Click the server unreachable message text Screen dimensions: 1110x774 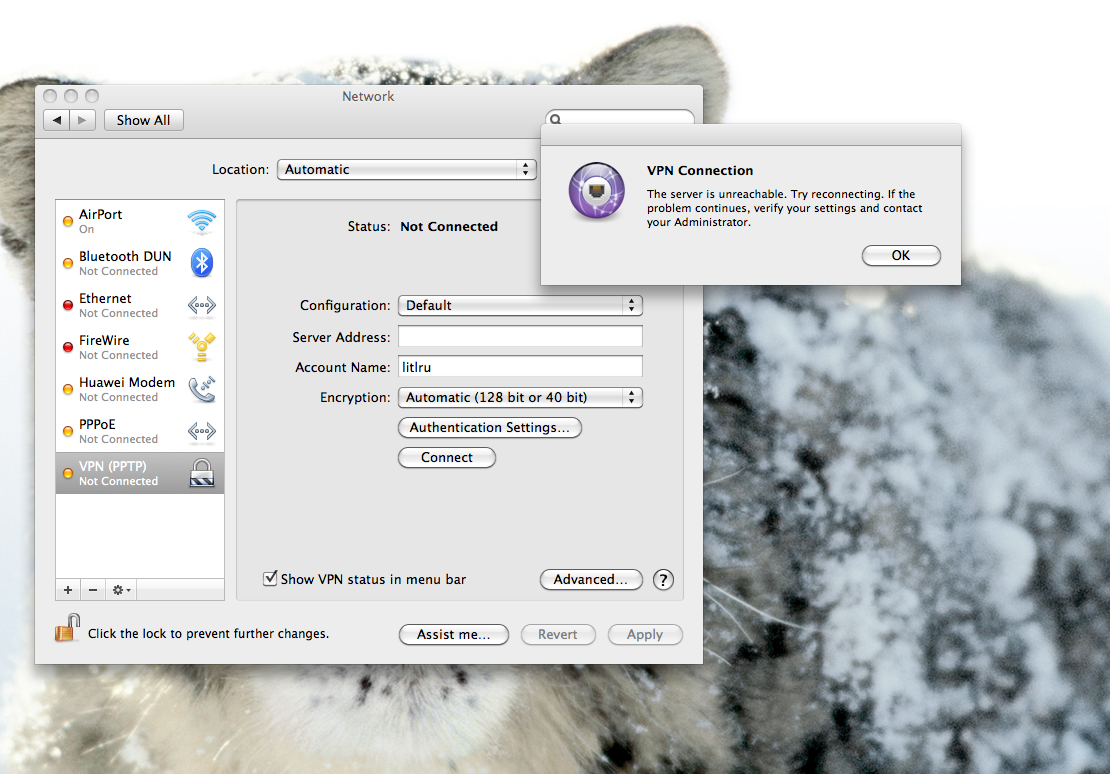coord(784,208)
